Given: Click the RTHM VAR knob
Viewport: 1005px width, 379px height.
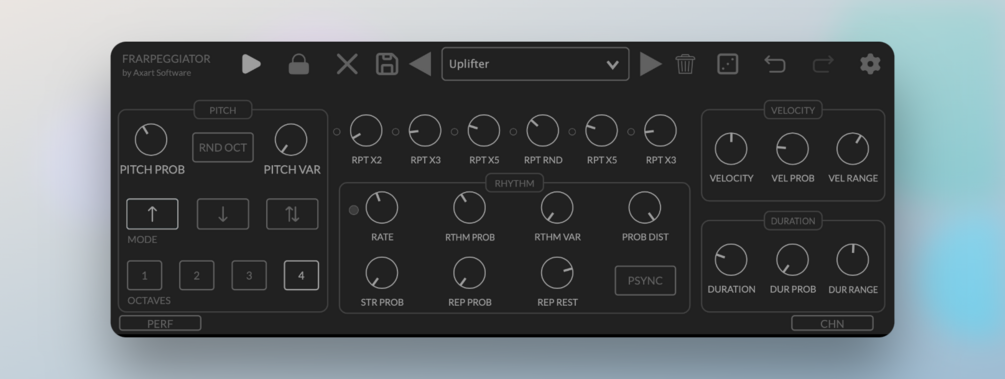Looking at the screenshot, I should pyautogui.click(x=557, y=208).
